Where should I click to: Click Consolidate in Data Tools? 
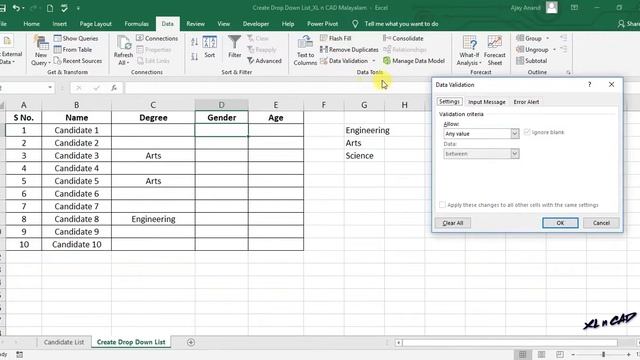point(403,38)
